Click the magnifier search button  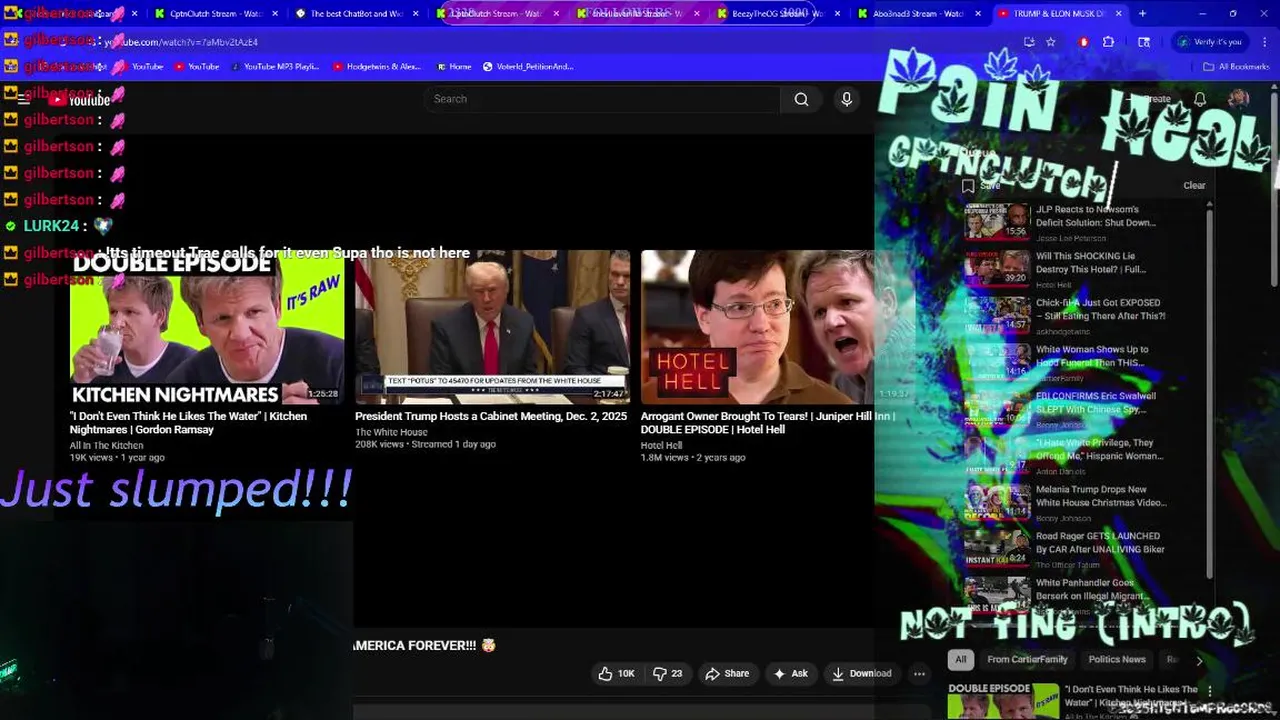801,99
